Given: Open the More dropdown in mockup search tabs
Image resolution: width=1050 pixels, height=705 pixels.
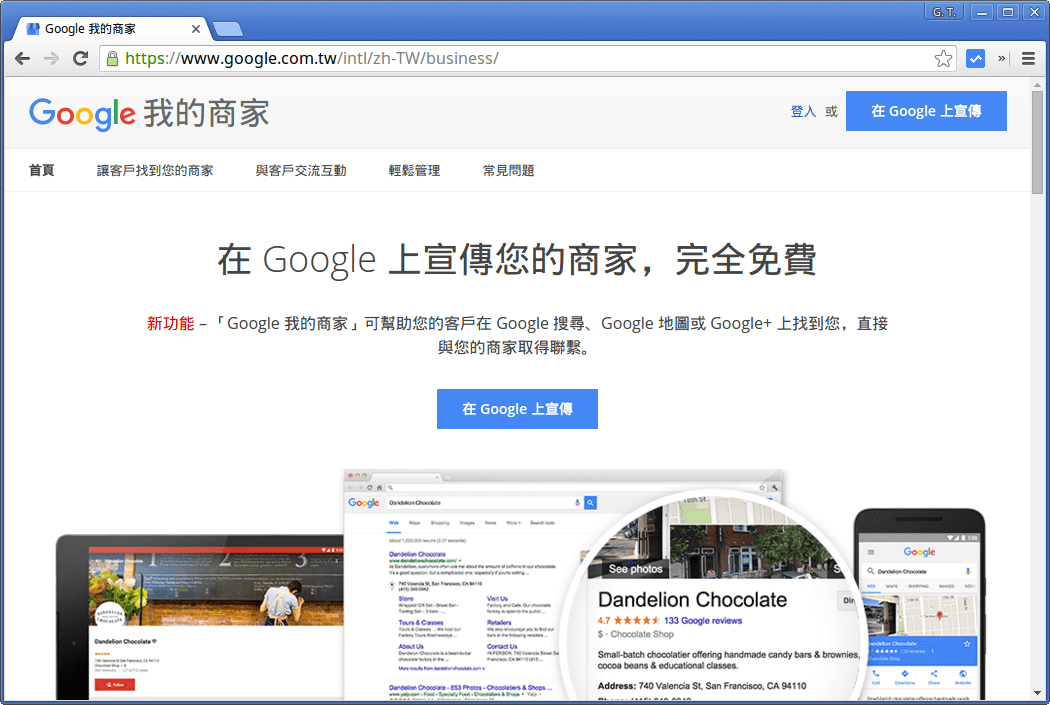Looking at the screenshot, I should click(x=512, y=521).
